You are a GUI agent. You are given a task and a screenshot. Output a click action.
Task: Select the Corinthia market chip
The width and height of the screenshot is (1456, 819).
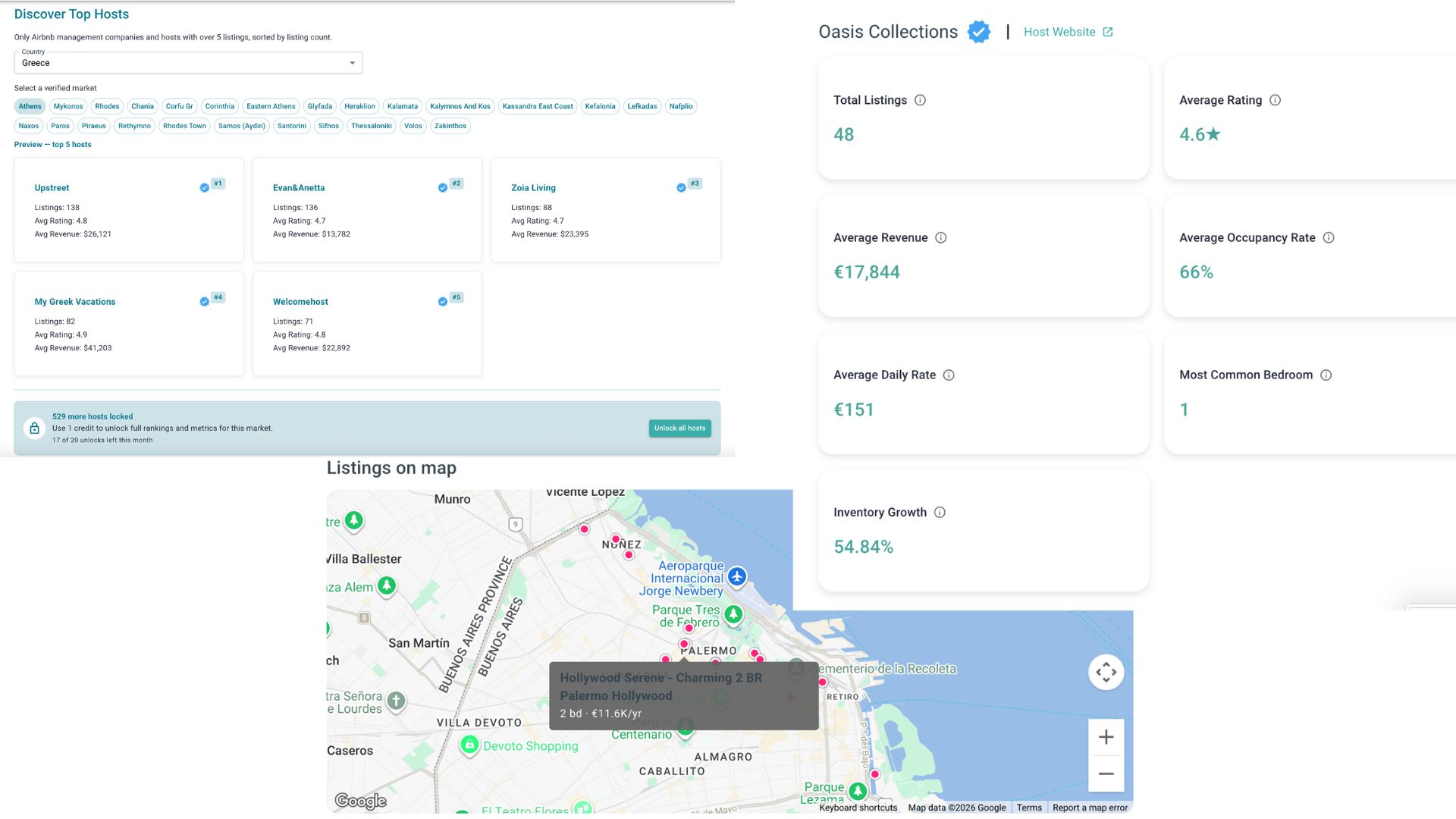click(x=220, y=106)
